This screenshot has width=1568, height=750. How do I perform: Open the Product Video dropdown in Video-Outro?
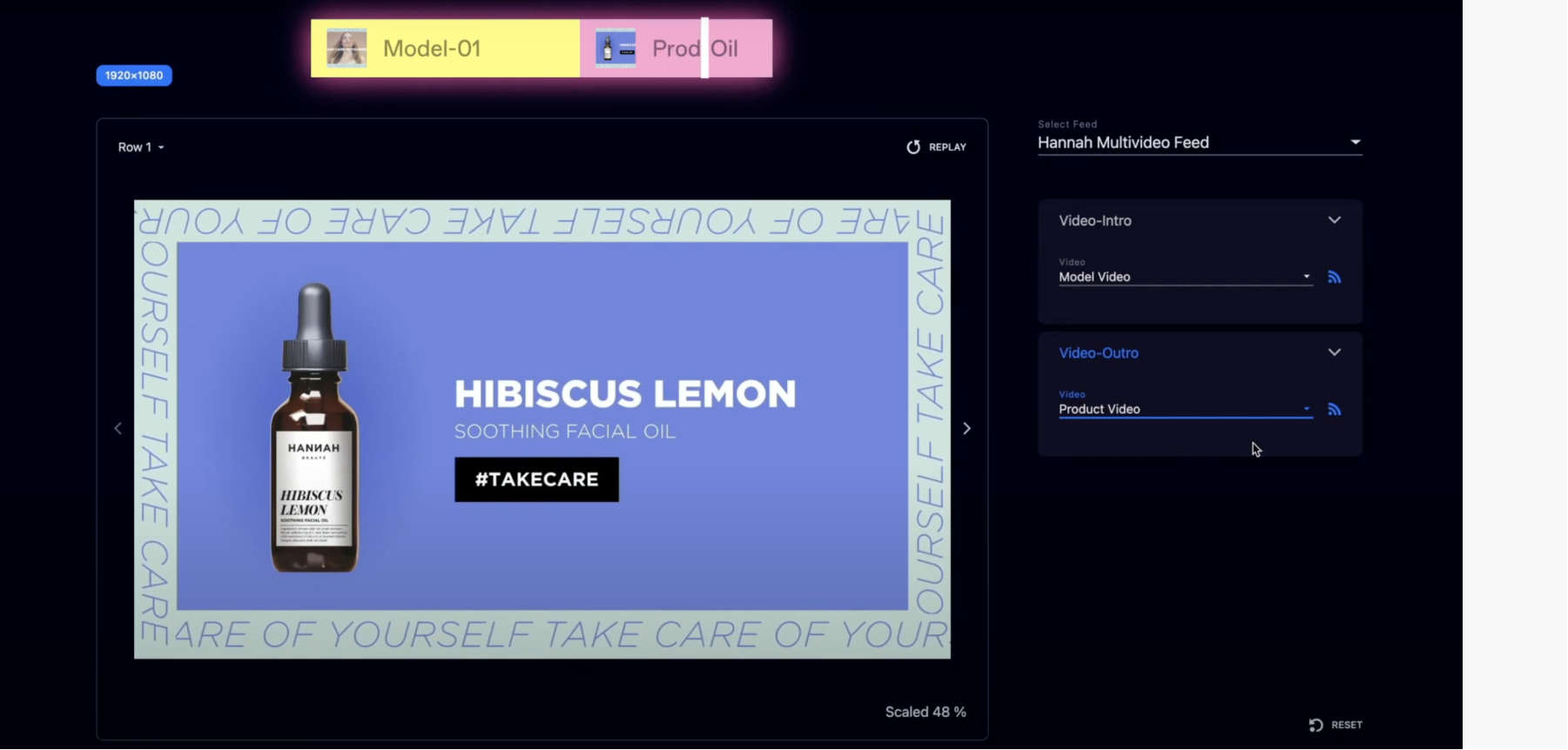[x=1185, y=409]
